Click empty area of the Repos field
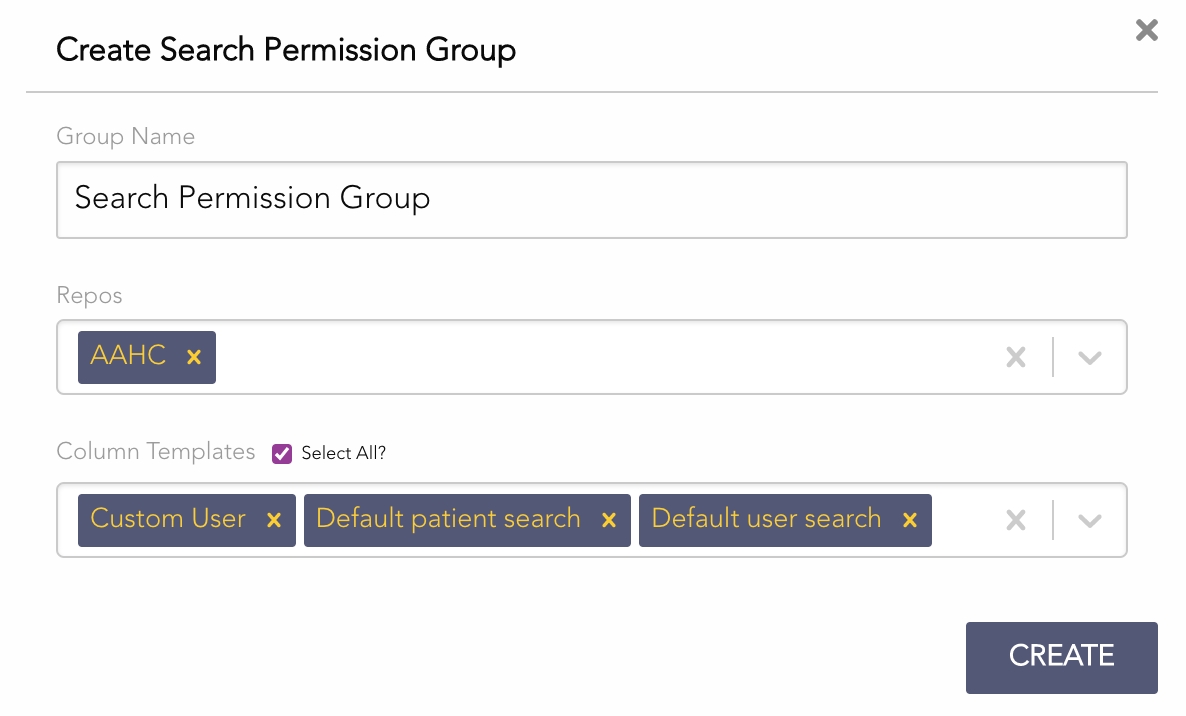This screenshot has width=1186, height=716. (x=600, y=357)
